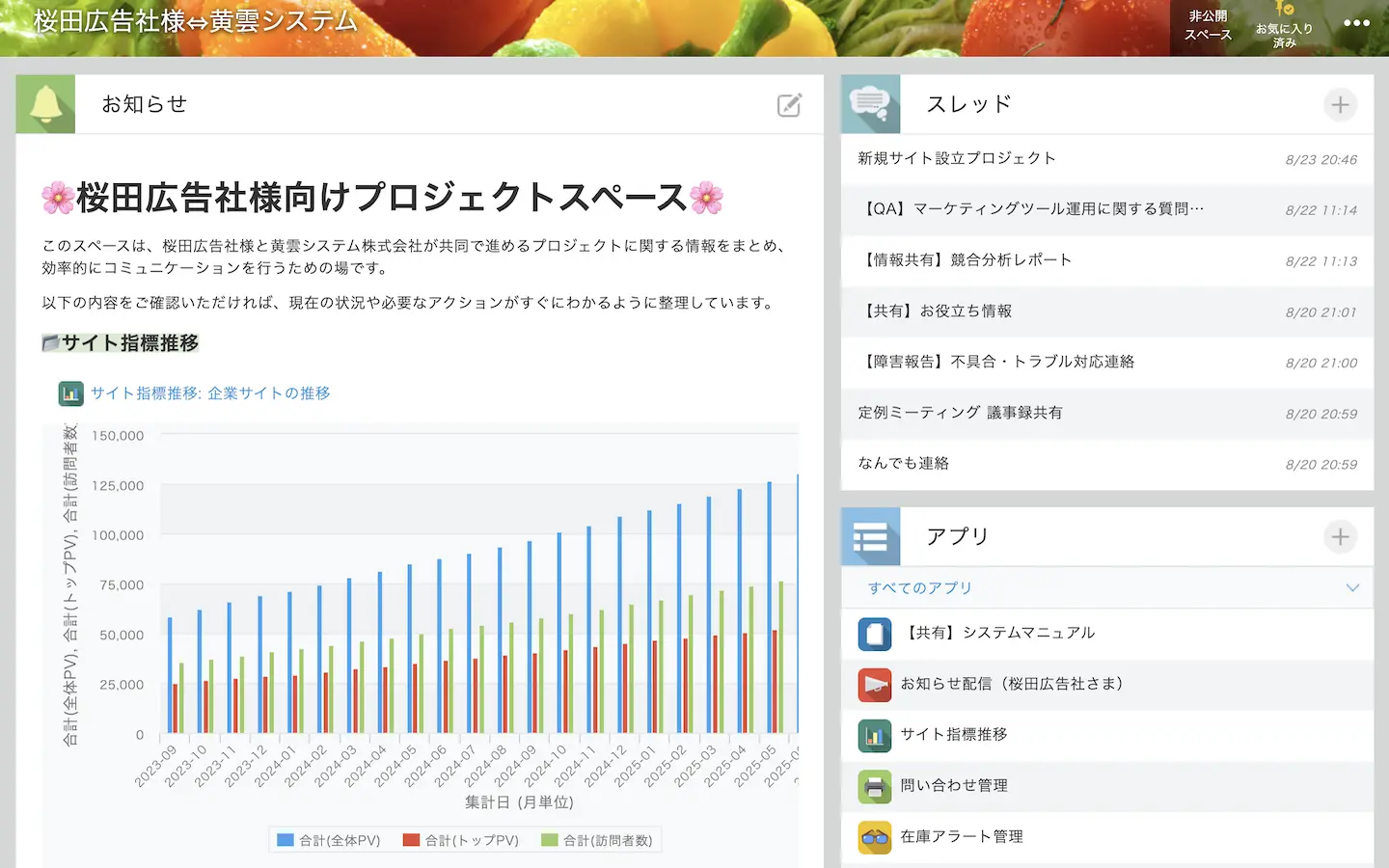Click the edit pencil icon in お知らせ
The height and width of the screenshot is (868, 1389).
coord(789,105)
